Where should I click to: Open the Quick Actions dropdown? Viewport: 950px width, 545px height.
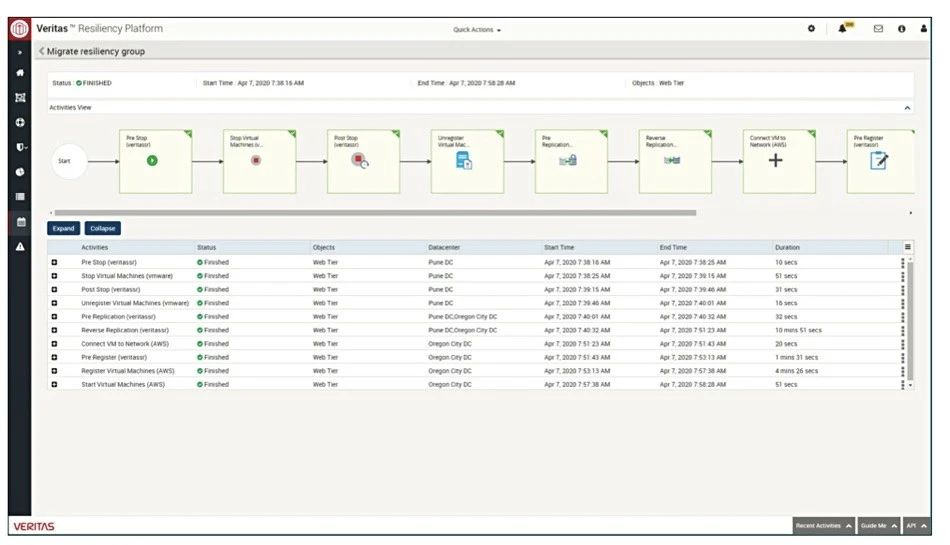pyautogui.click(x=477, y=30)
